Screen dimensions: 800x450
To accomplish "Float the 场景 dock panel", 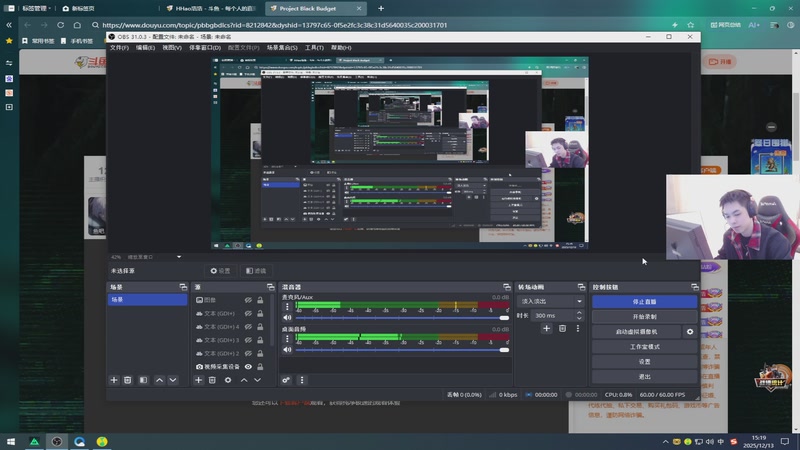I will pos(183,287).
